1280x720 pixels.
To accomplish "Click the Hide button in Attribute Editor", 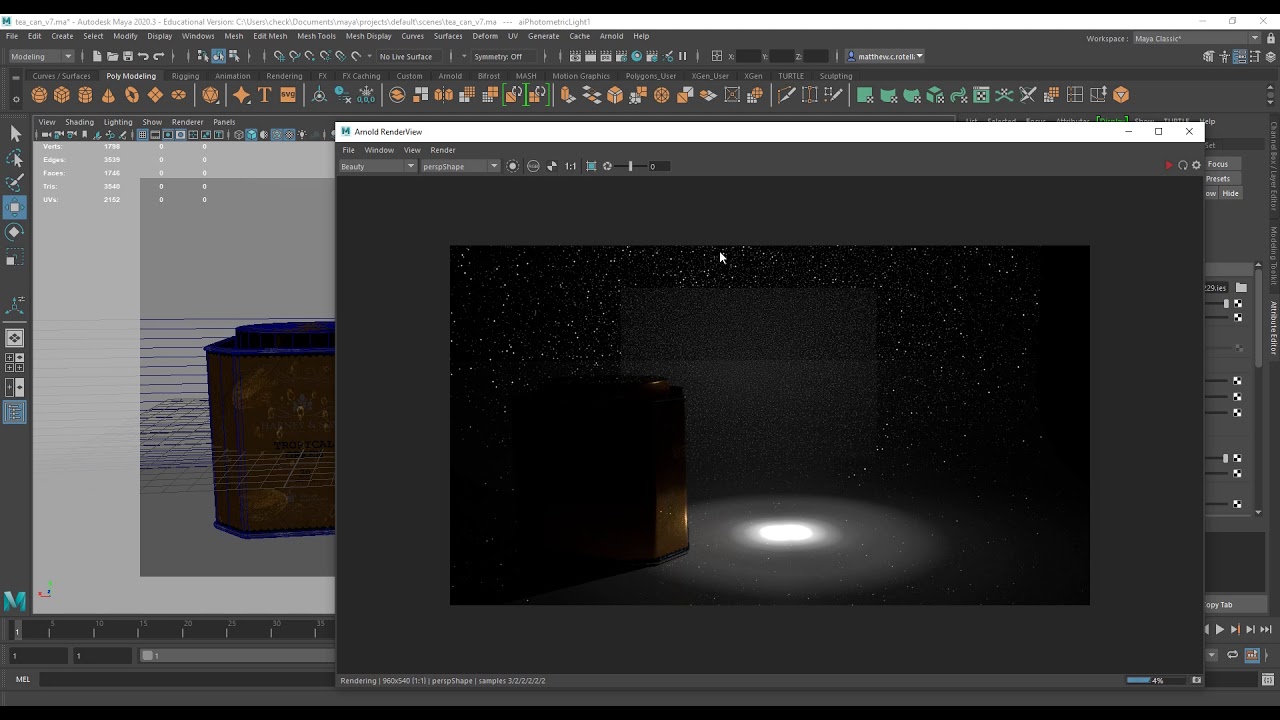I will pos(1230,194).
